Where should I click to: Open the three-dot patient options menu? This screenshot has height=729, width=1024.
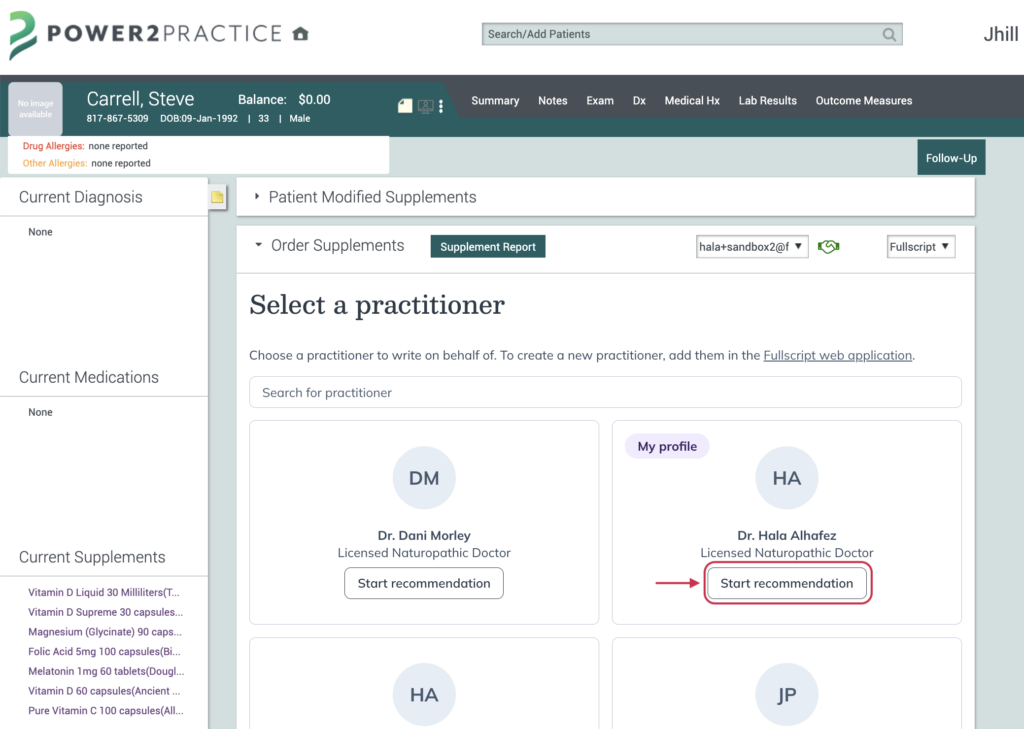441,106
